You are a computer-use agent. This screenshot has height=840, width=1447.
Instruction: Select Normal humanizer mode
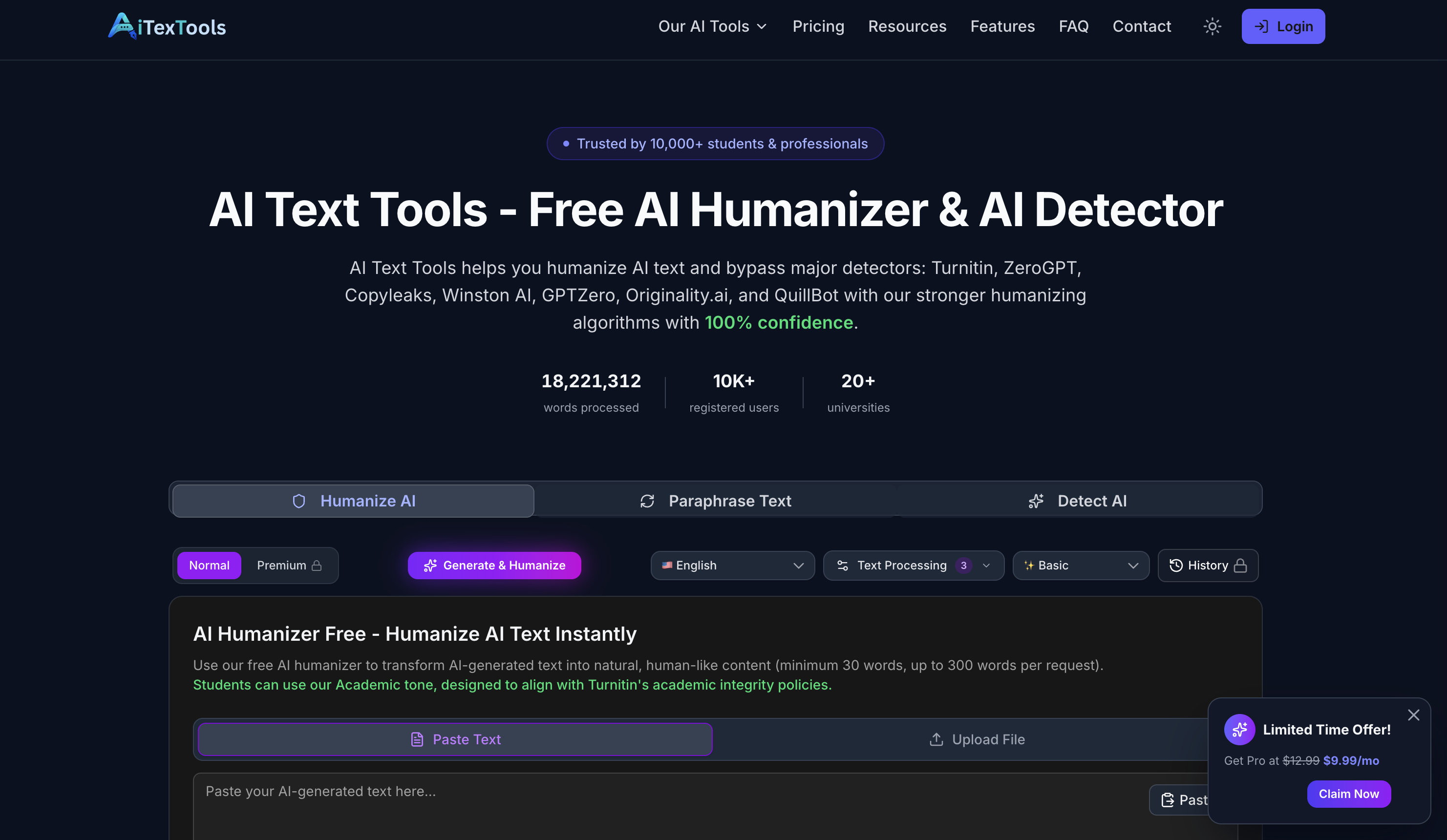[x=209, y=566]
